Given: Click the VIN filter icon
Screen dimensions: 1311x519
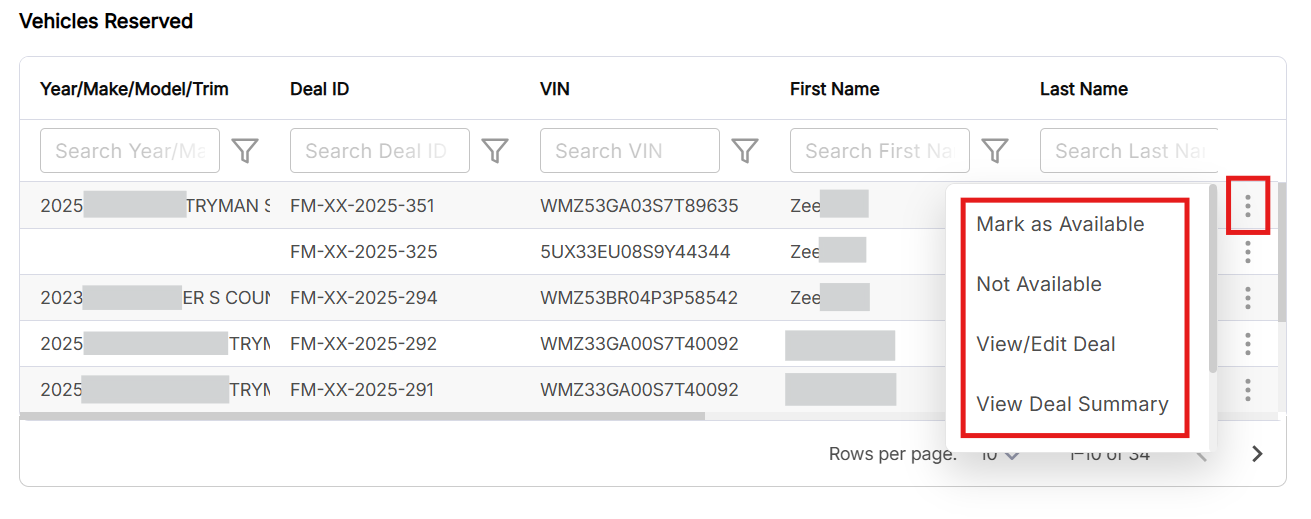Looking at the screenshot, I should point(745,151).
